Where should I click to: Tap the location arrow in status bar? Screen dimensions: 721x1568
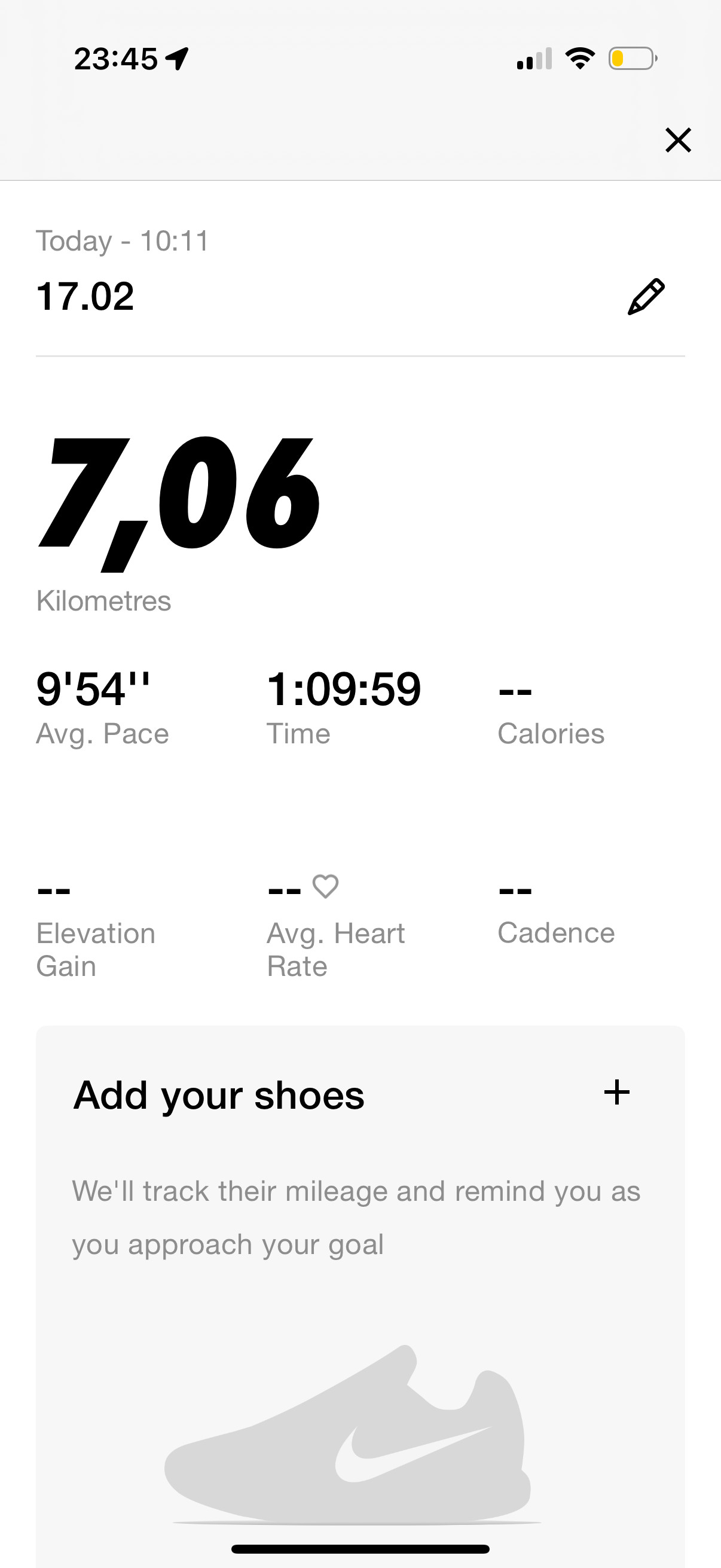click(x=177, y=59)
